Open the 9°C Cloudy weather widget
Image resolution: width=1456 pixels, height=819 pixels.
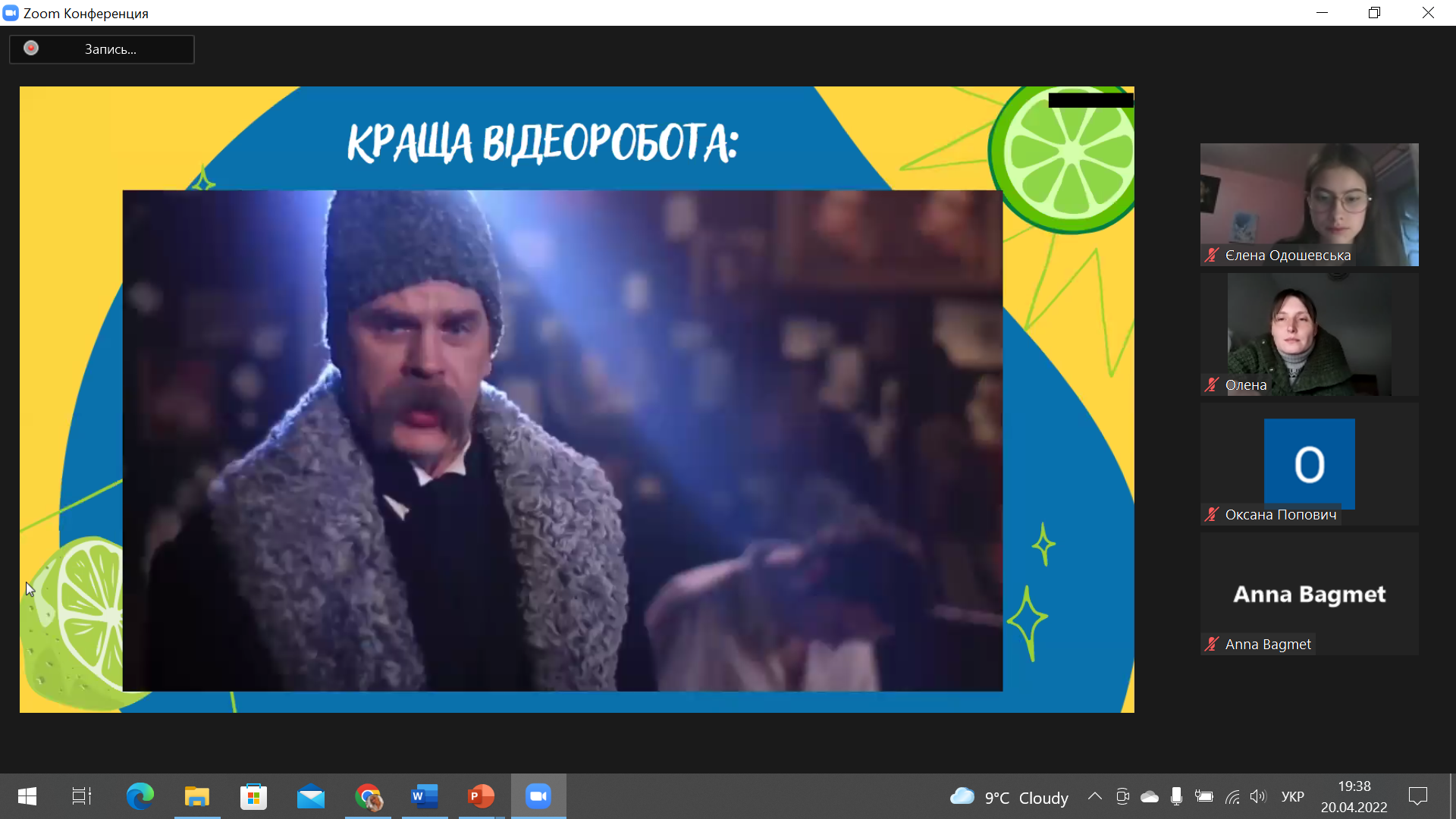1009,797
